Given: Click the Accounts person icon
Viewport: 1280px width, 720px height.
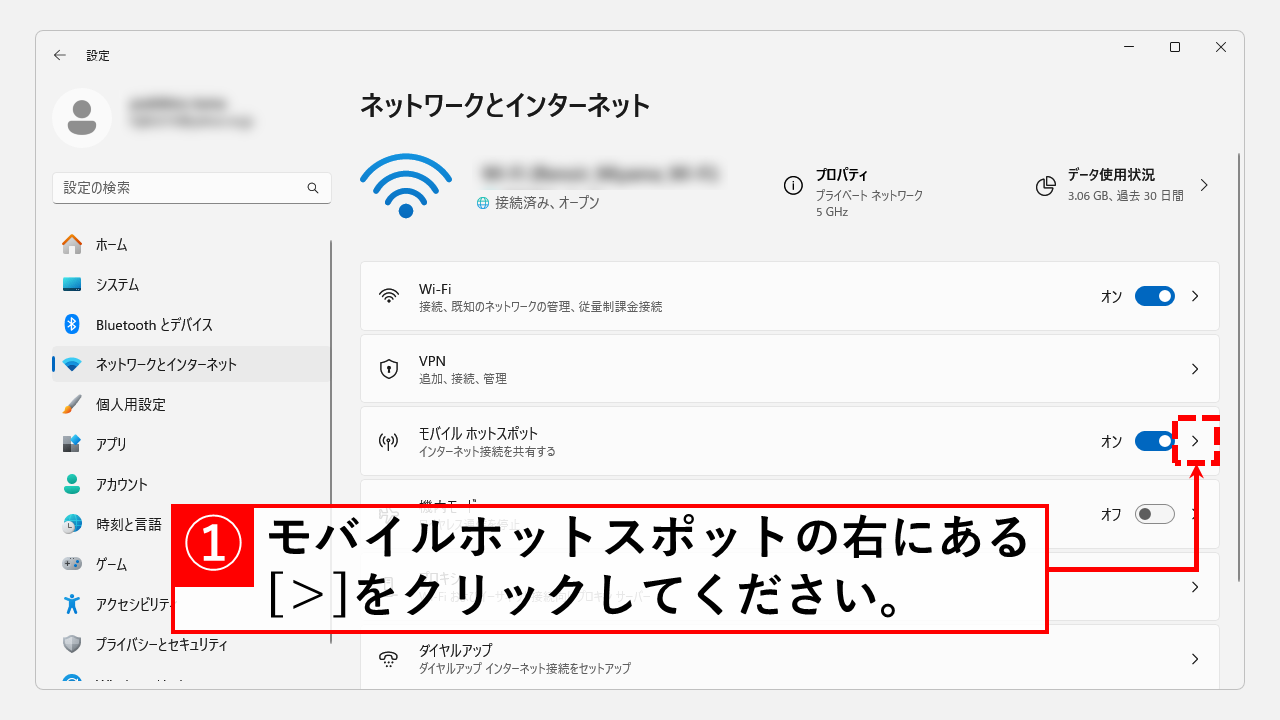Looking at the screenshot, I should pos(72,484).
